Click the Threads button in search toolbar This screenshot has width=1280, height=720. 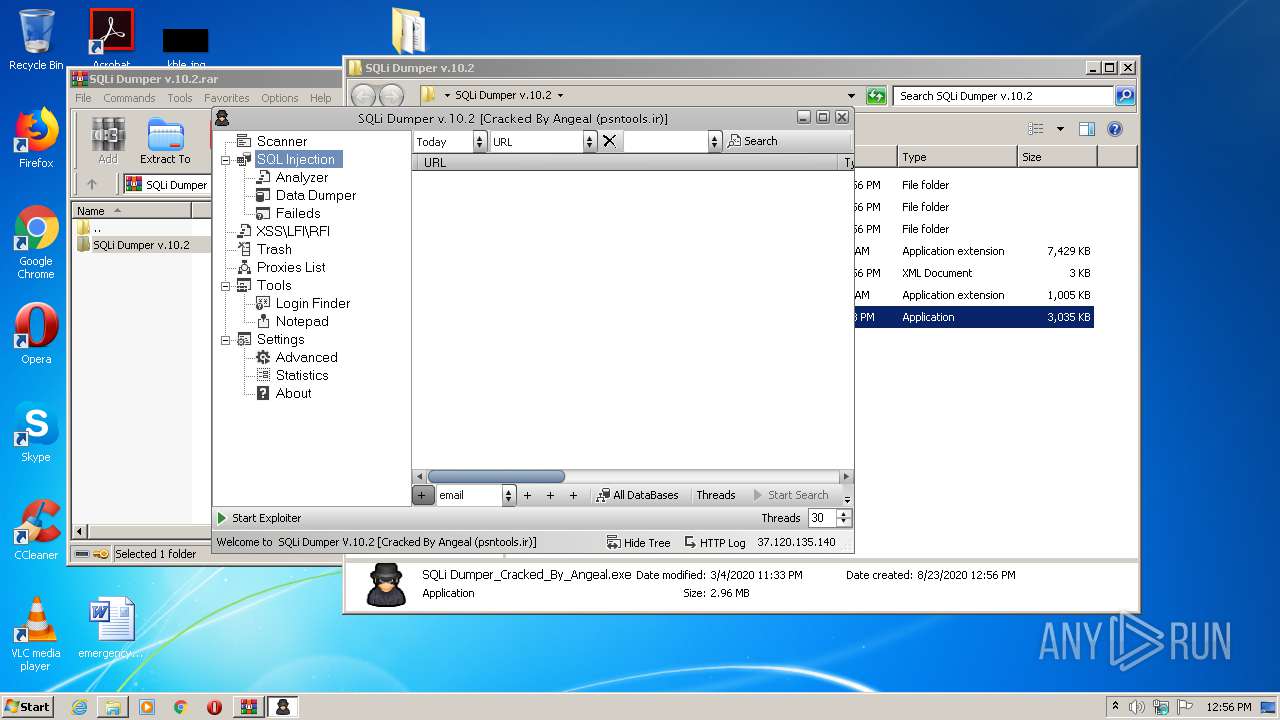716,495
